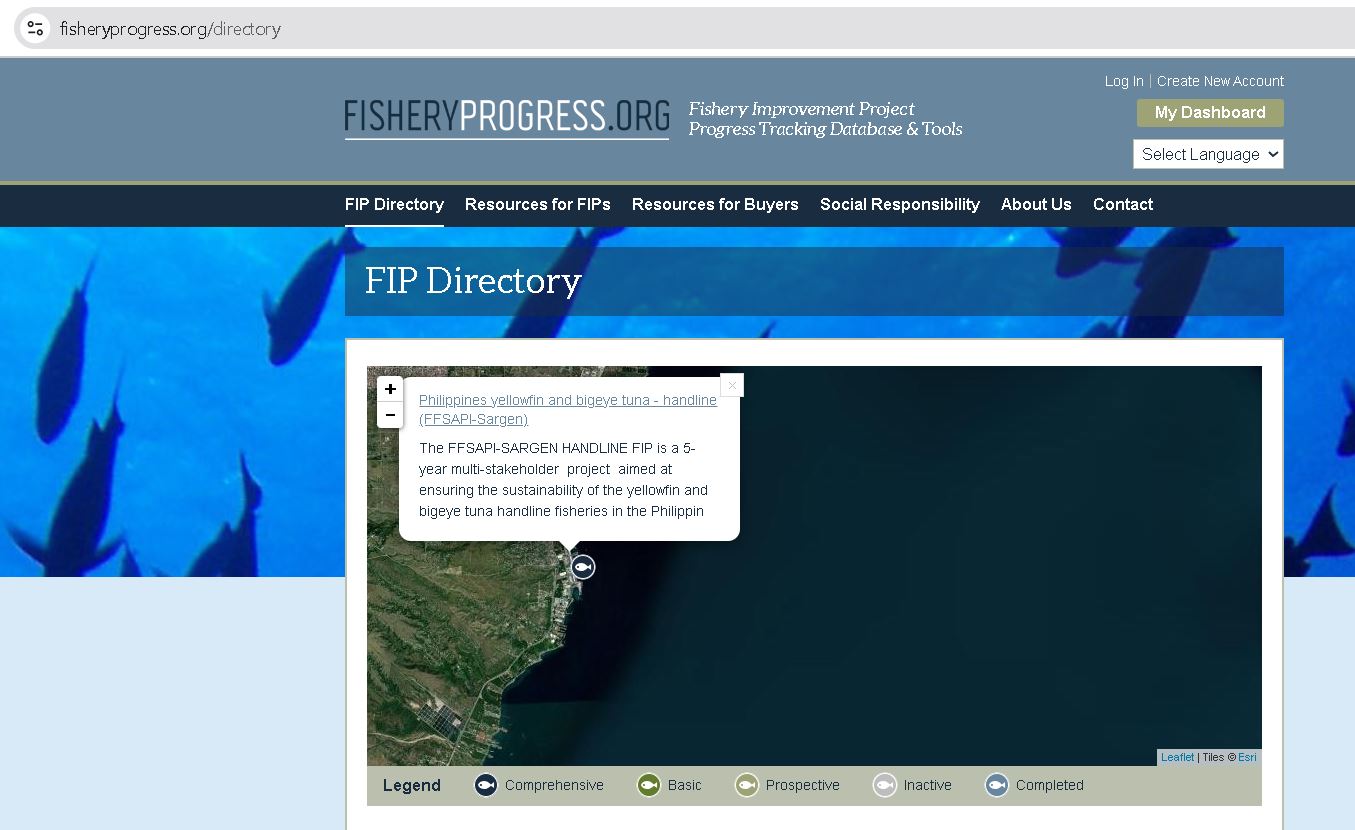Viewport: 1355px width, 830px height.
Task: Click the Completed legend fish icon
Action: (x=996, y=785)
